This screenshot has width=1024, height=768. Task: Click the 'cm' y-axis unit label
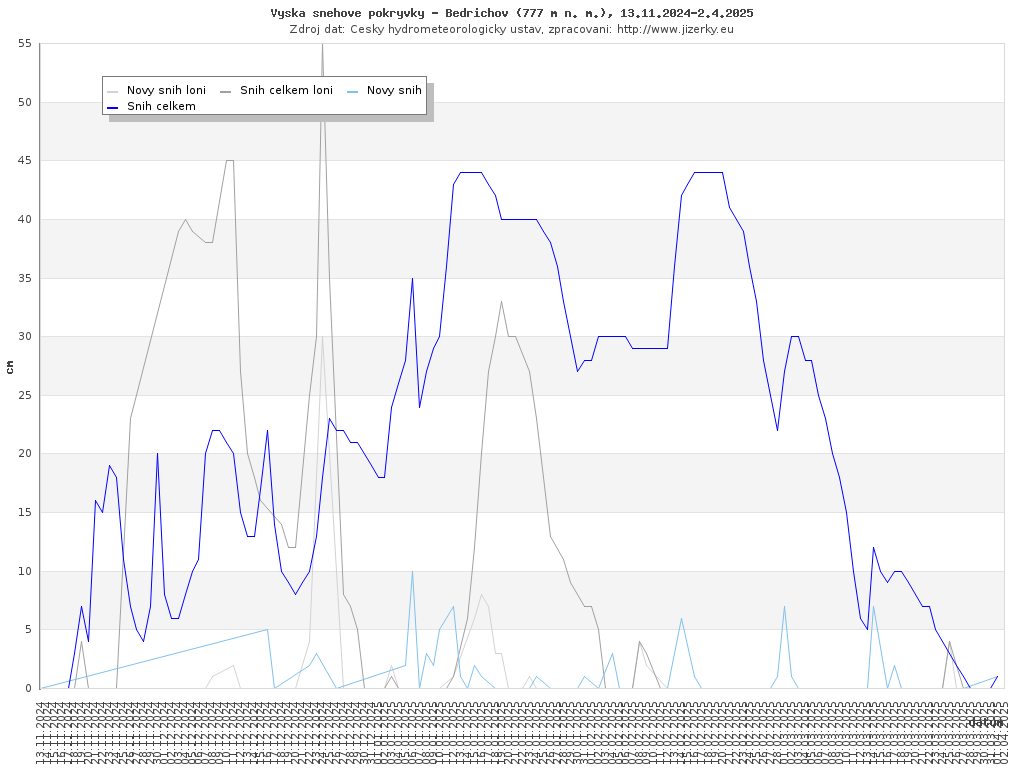coord(10,367)
